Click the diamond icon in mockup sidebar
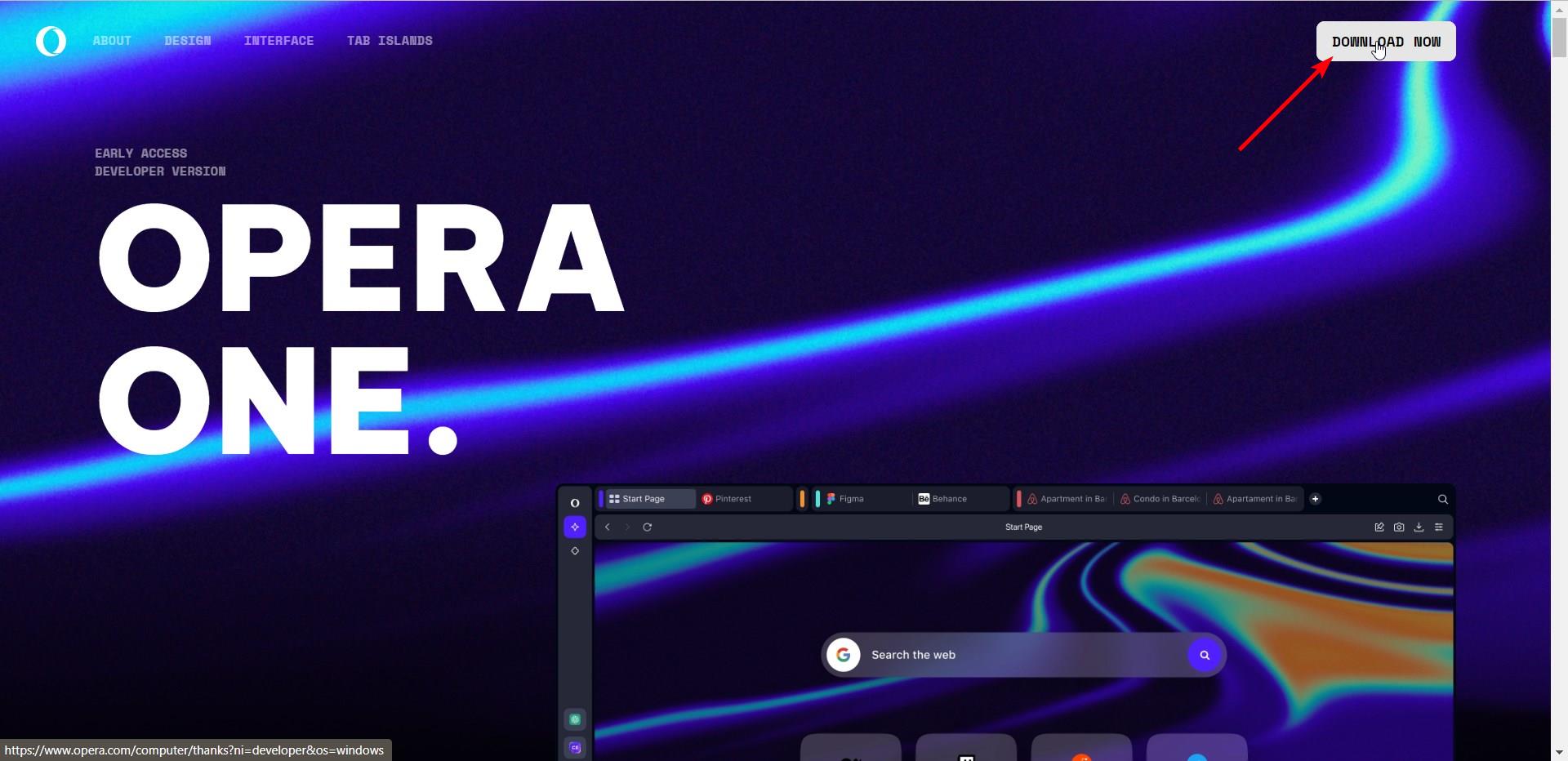This screenshot has width=1568, height=761. (x=575, y=551)
